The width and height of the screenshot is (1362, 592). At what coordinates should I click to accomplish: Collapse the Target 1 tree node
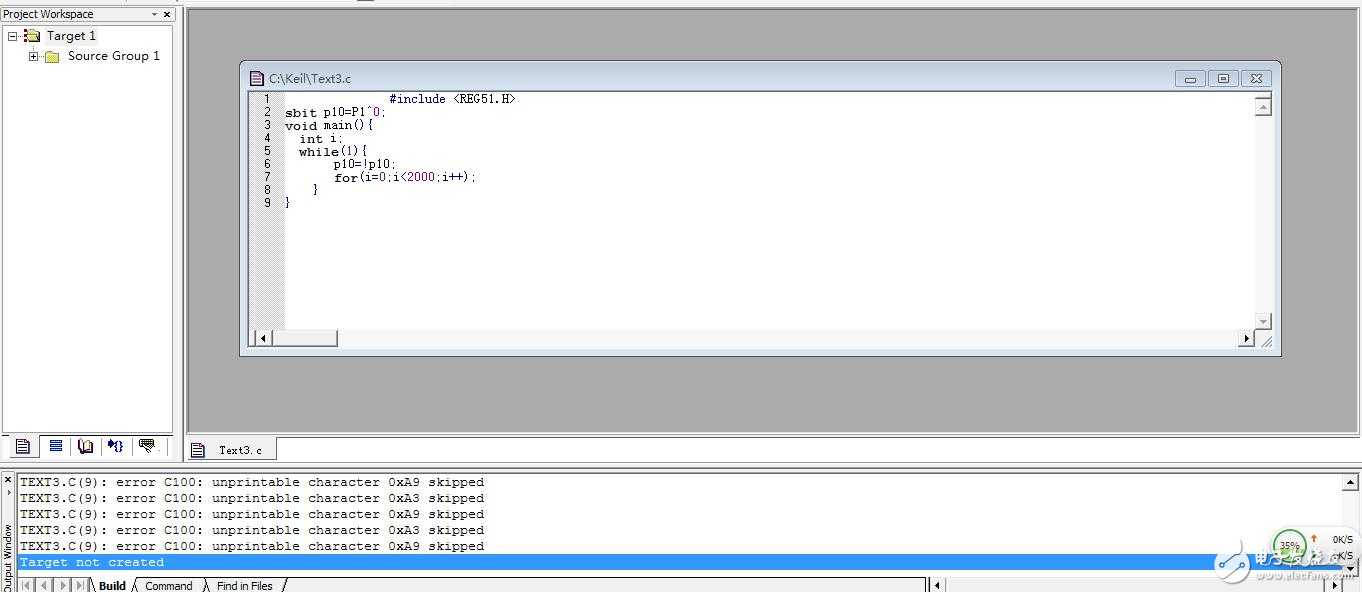coord(12,36)
